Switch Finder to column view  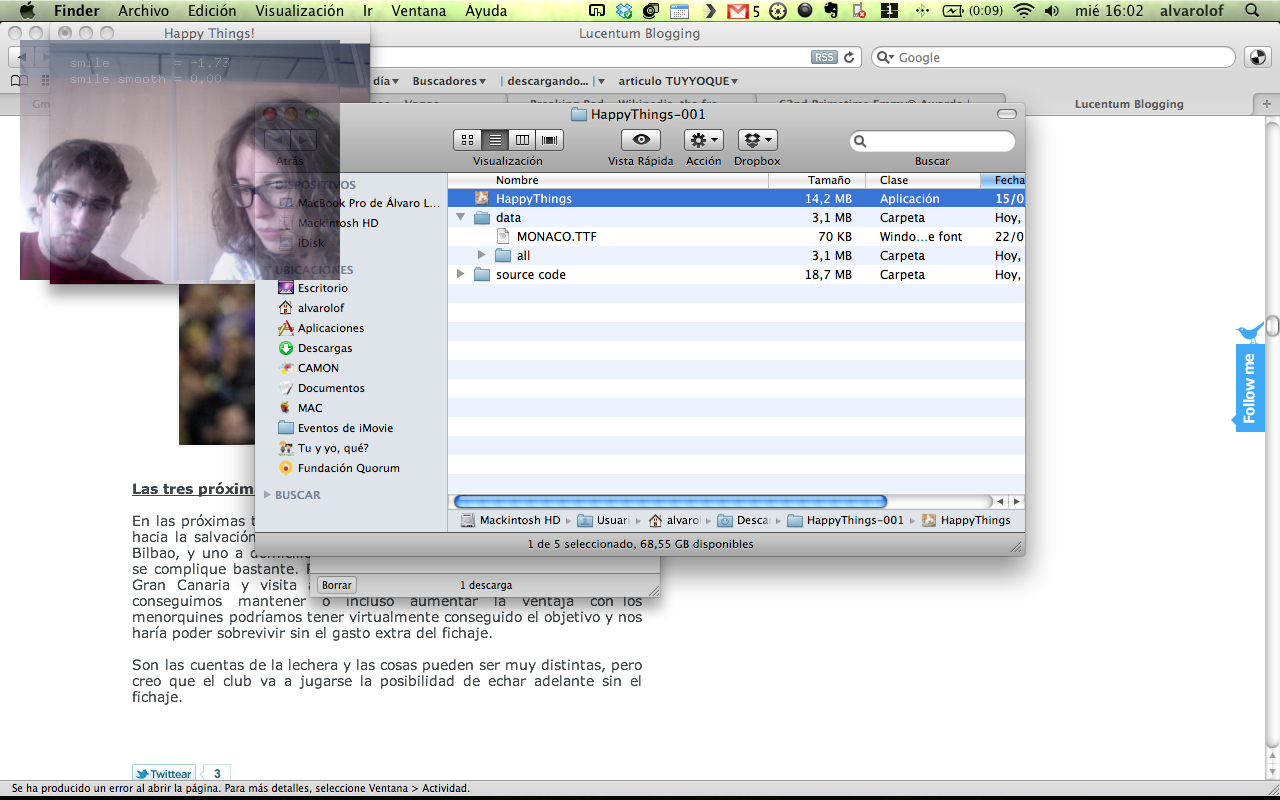(x=522, y=140)
